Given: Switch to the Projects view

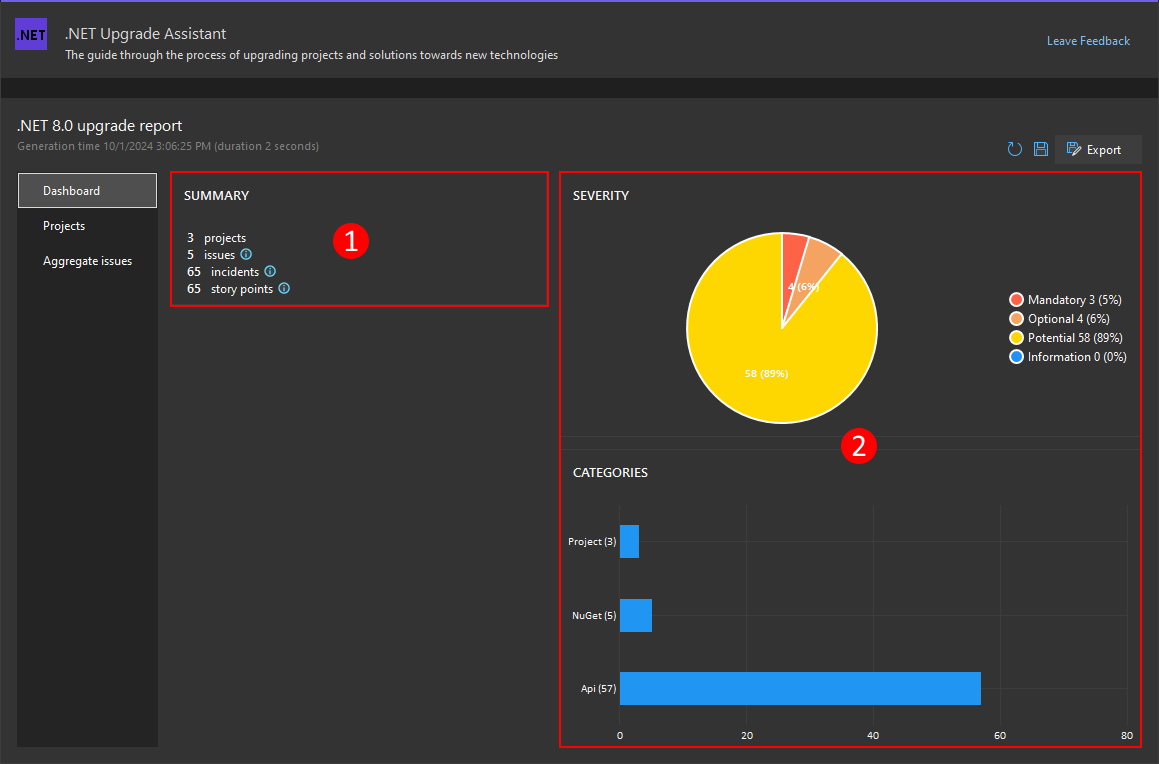Looking at the screenshot, I should point(64,226).
